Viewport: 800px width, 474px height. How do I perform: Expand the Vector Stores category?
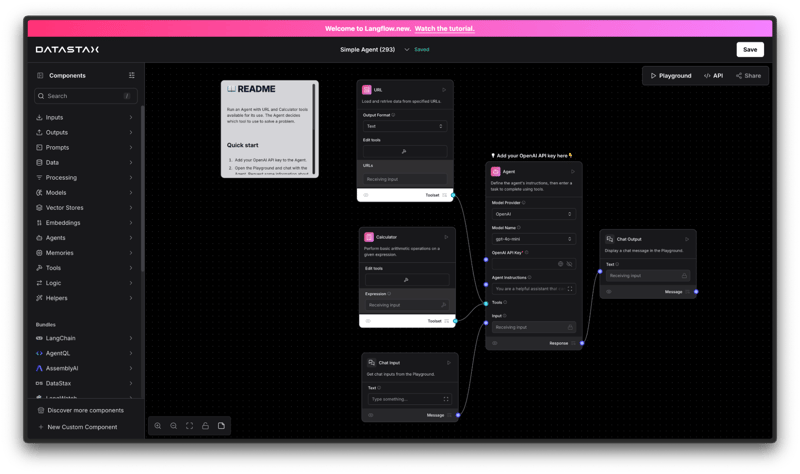[85, 208]
